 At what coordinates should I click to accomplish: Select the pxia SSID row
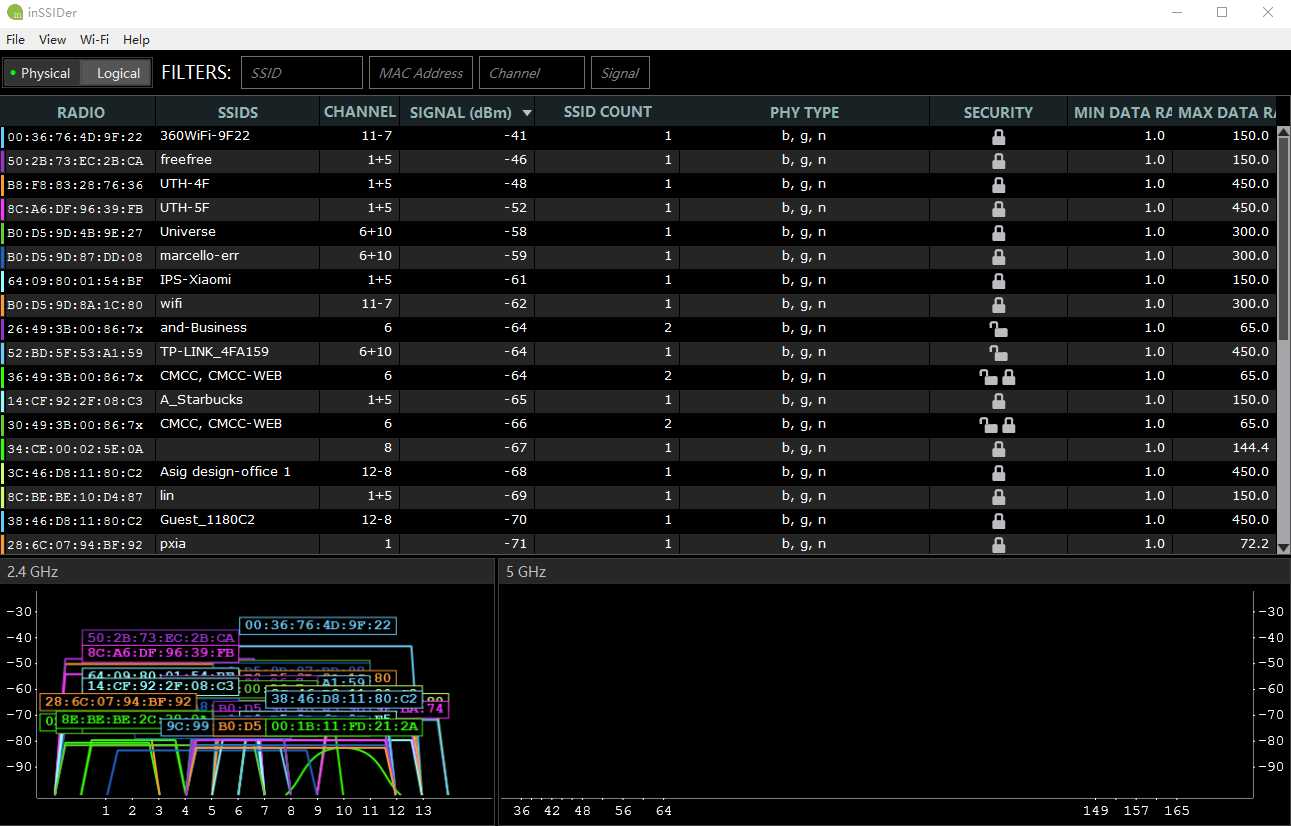coord(639,544)
